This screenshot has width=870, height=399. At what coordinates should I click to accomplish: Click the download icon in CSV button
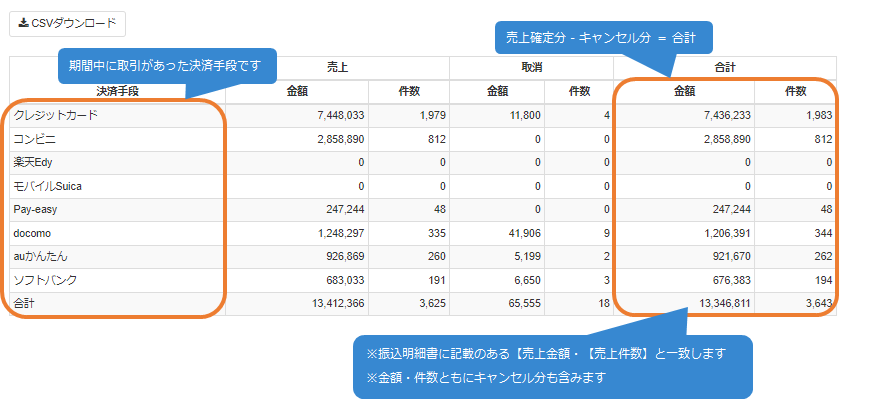[x=23, y=23]
